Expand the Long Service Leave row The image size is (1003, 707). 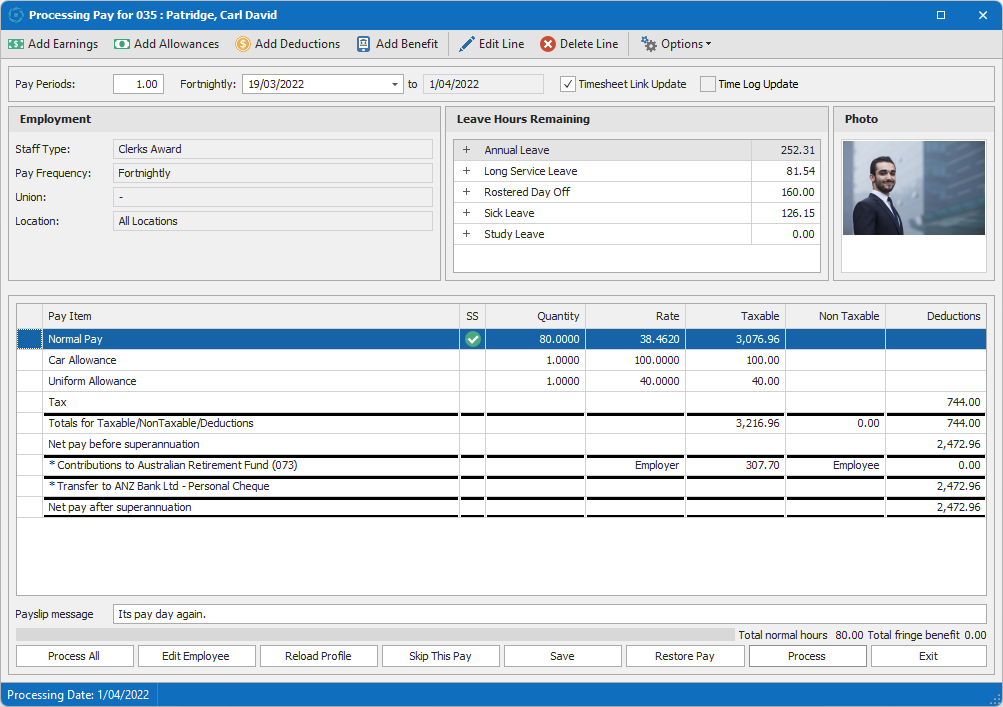(x=466, y=171)
